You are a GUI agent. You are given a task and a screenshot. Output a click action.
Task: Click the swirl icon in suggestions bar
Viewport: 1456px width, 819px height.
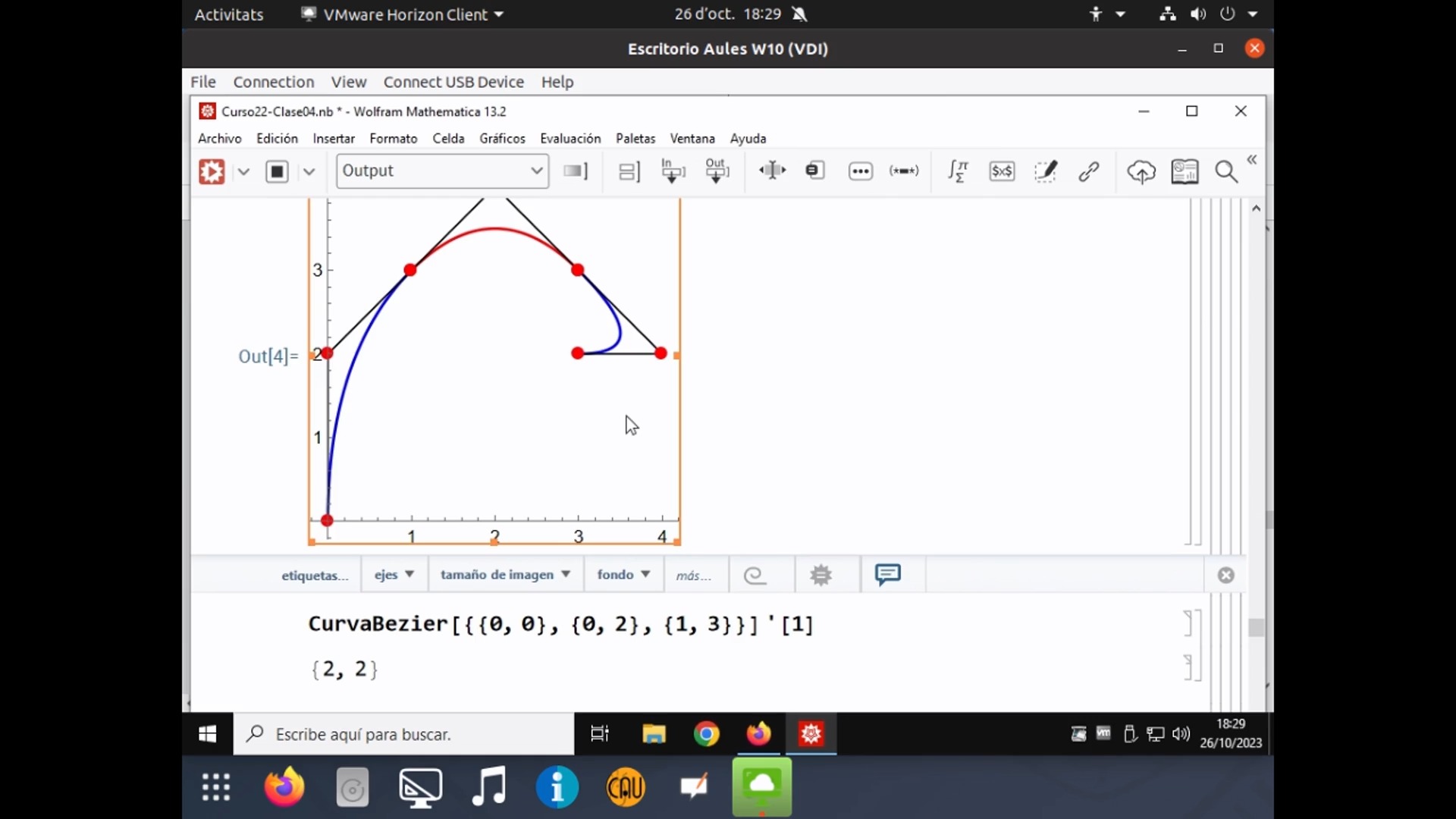755,576
